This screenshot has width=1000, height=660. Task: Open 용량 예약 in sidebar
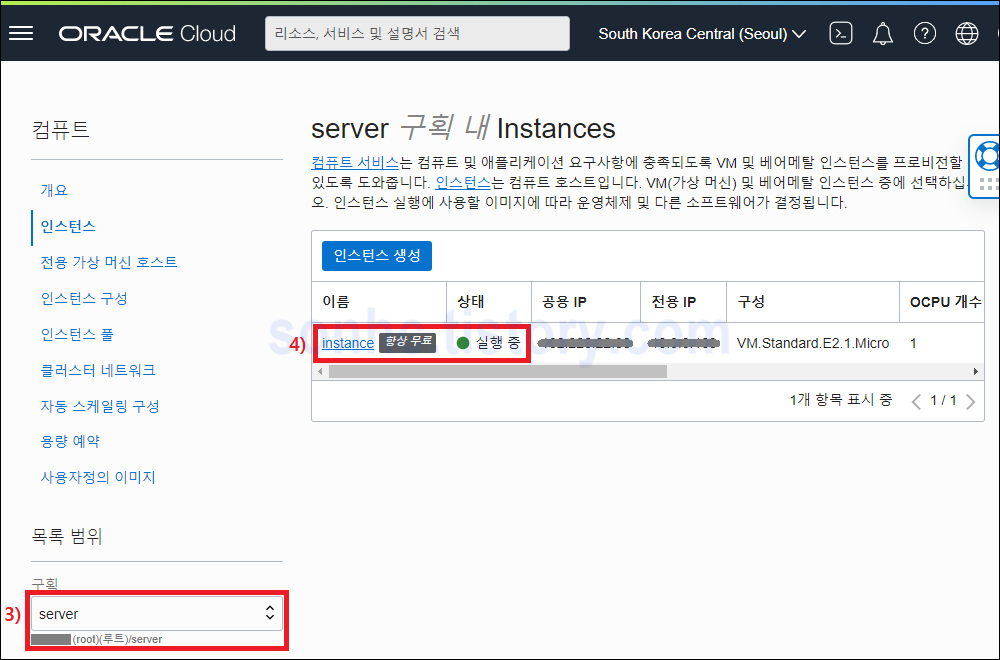pos(70,441)
